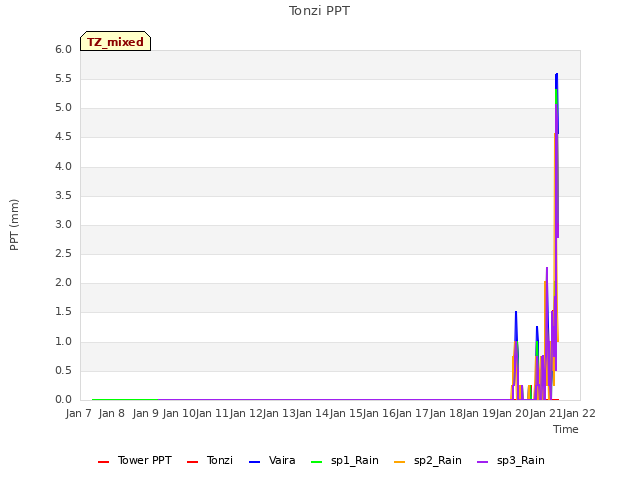Viewport: 640px width, 480px height.
Task: Click the Tower PPT legend entry
Action: pos(135,460)
